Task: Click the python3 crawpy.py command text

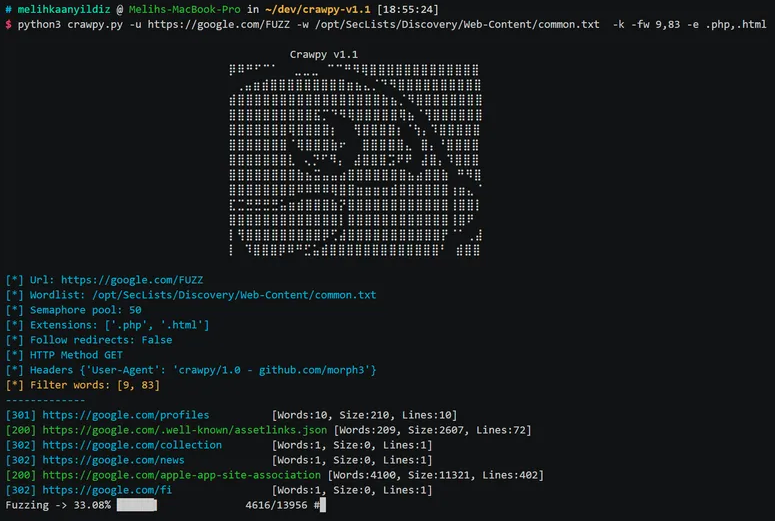Action: [70, 24]
